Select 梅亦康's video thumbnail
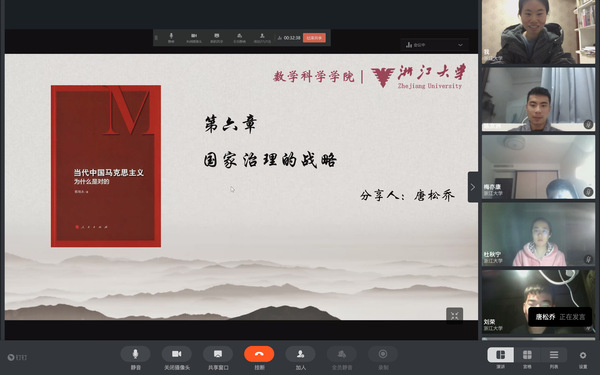Viewport: 600px width, 375px height. (x=538, y=167)
